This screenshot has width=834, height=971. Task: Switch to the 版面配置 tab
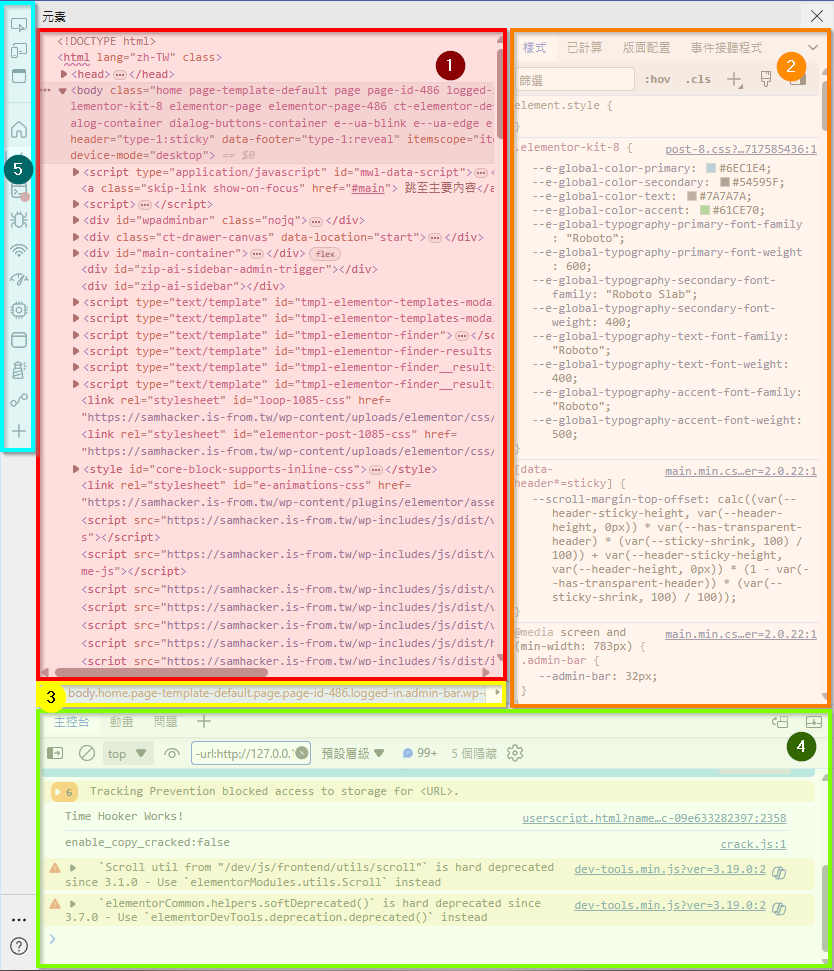click(646, 48)
